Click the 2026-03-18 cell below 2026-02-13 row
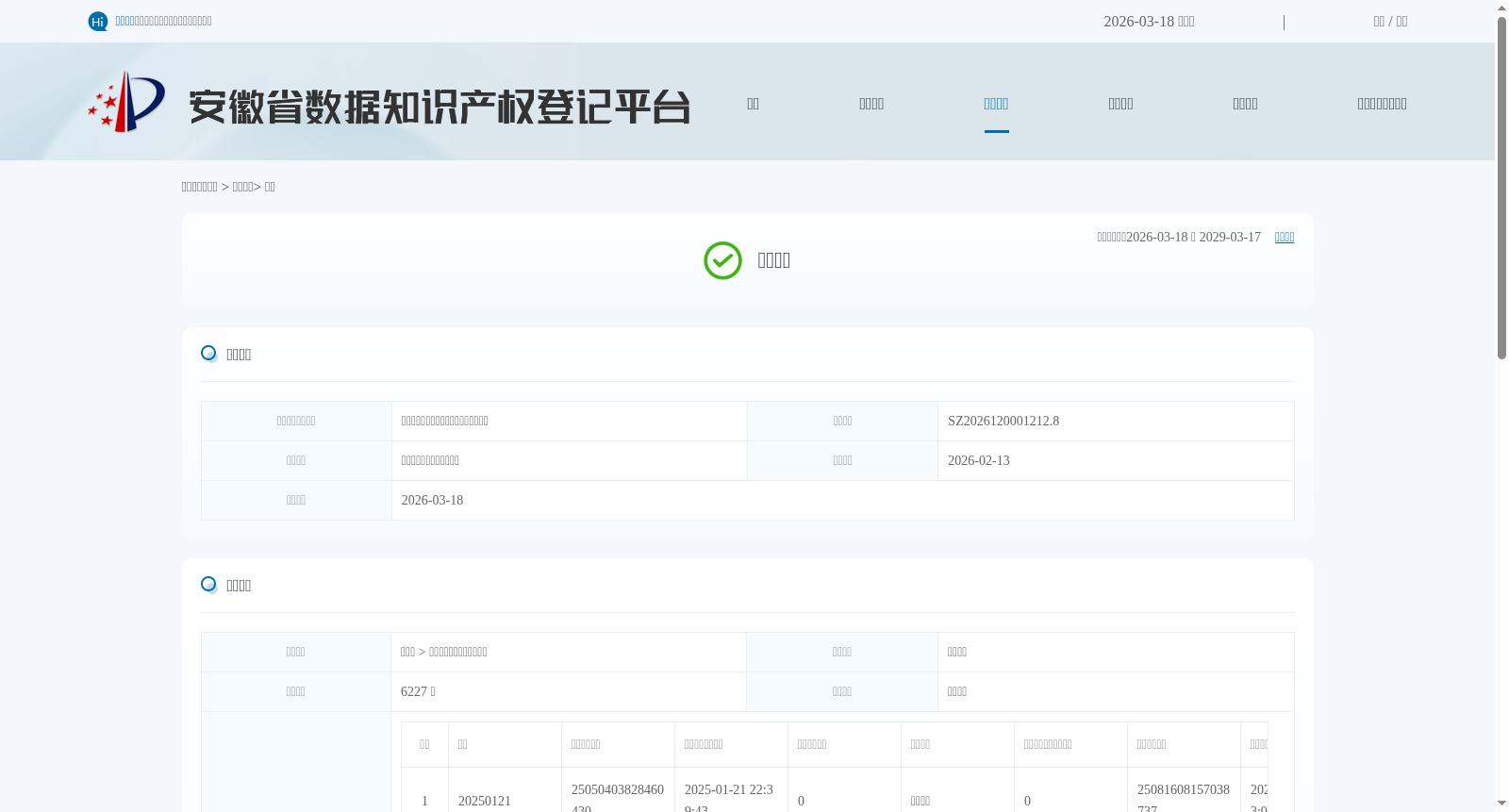 (842, 501)
